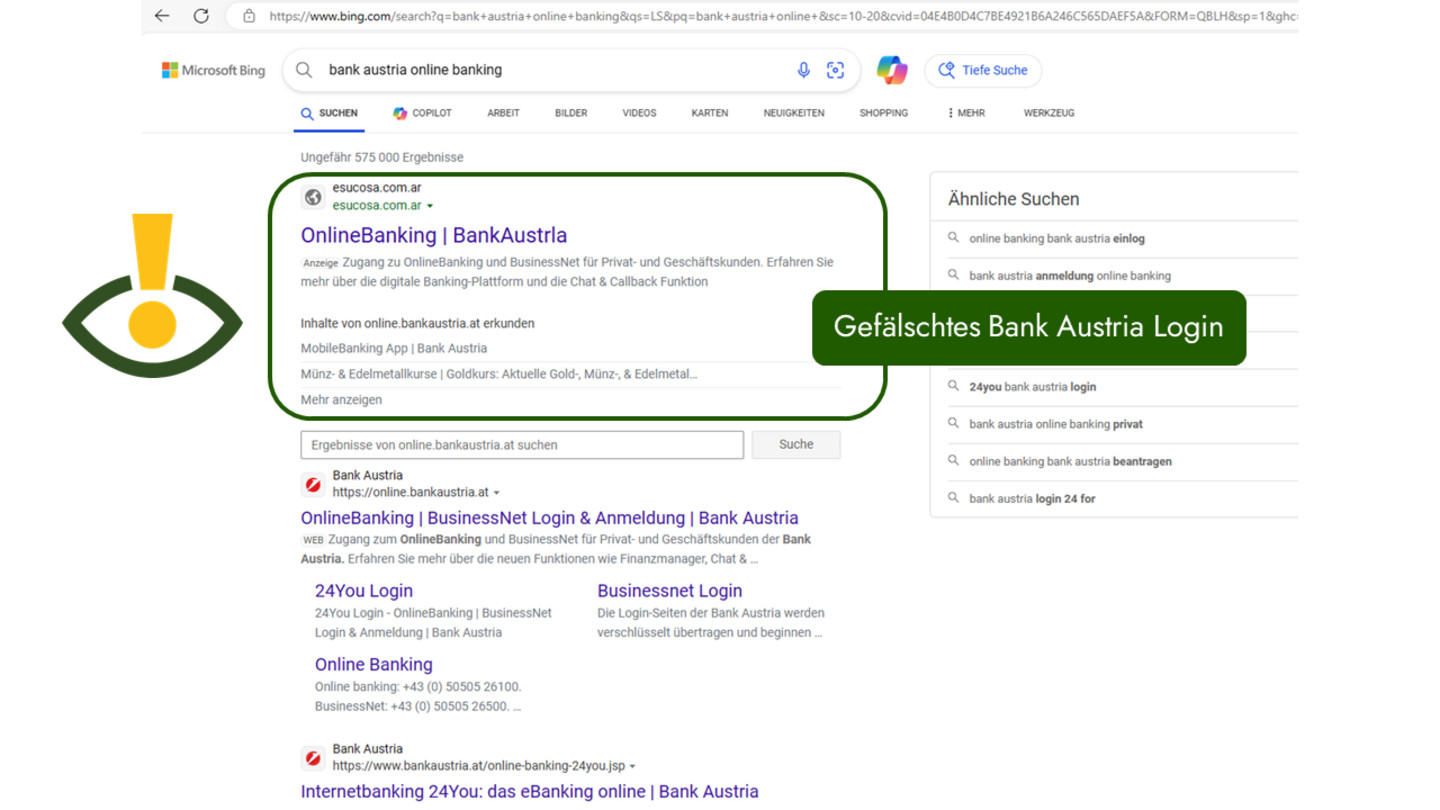Reload the page with refresh icon
Viewport: 1440px width, 810px height.
(201, 16)
